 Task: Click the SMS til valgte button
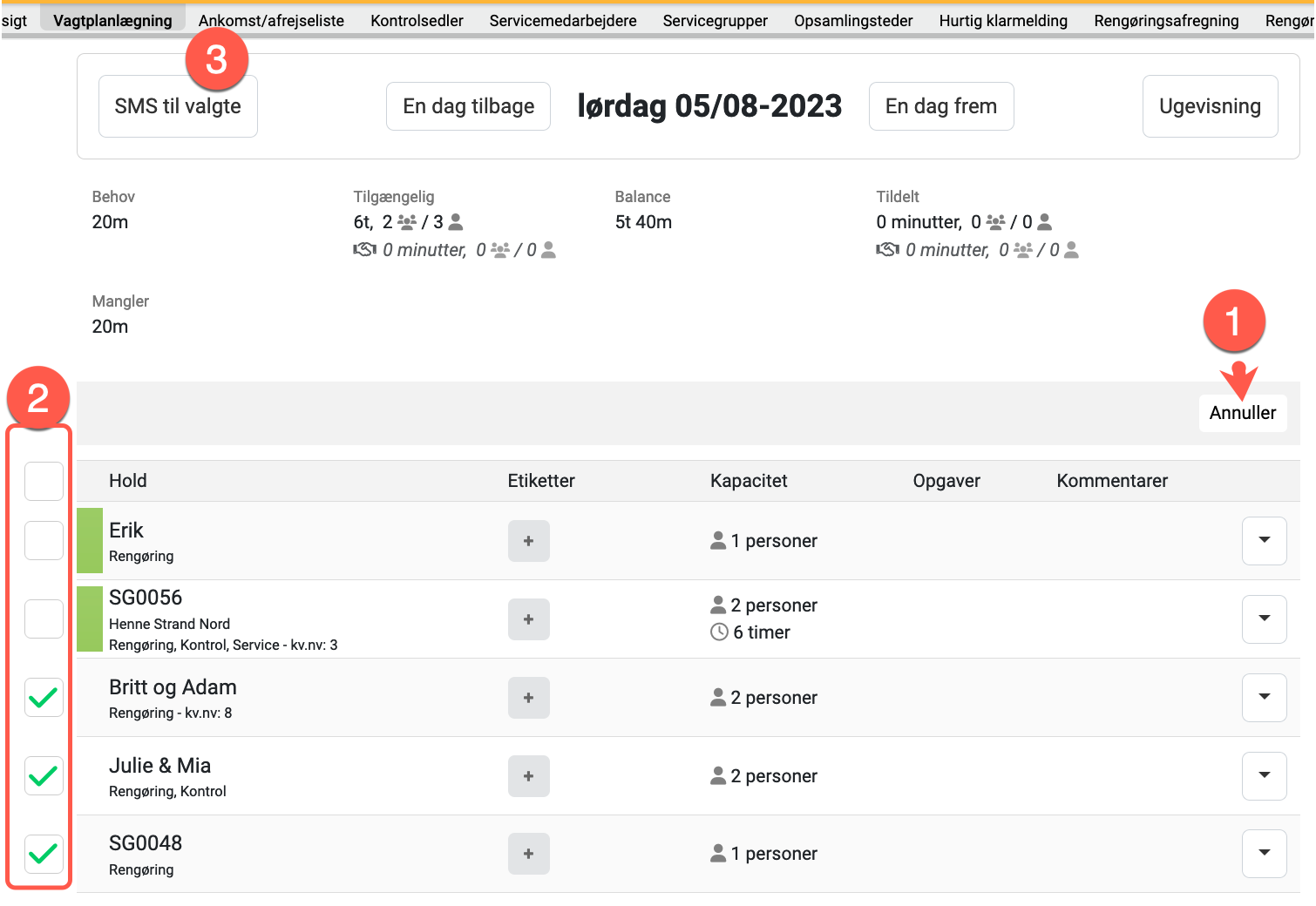click(178, 106)
